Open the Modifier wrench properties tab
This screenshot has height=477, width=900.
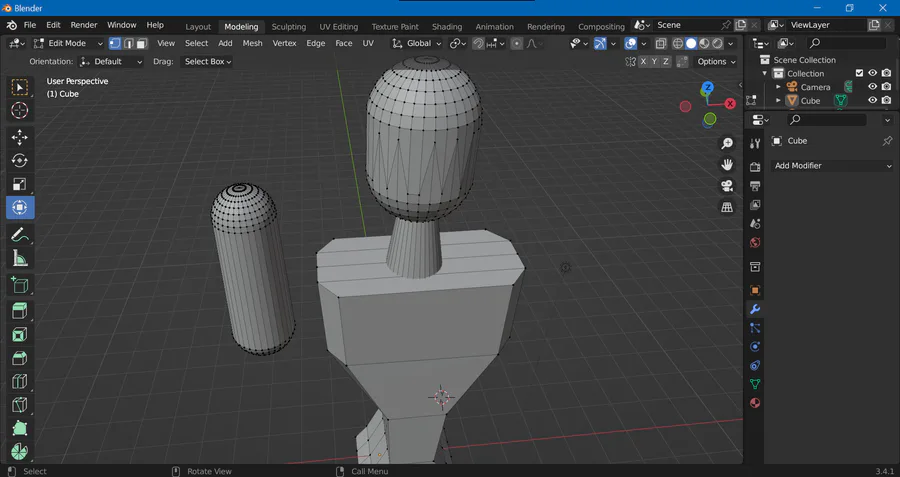755,309
